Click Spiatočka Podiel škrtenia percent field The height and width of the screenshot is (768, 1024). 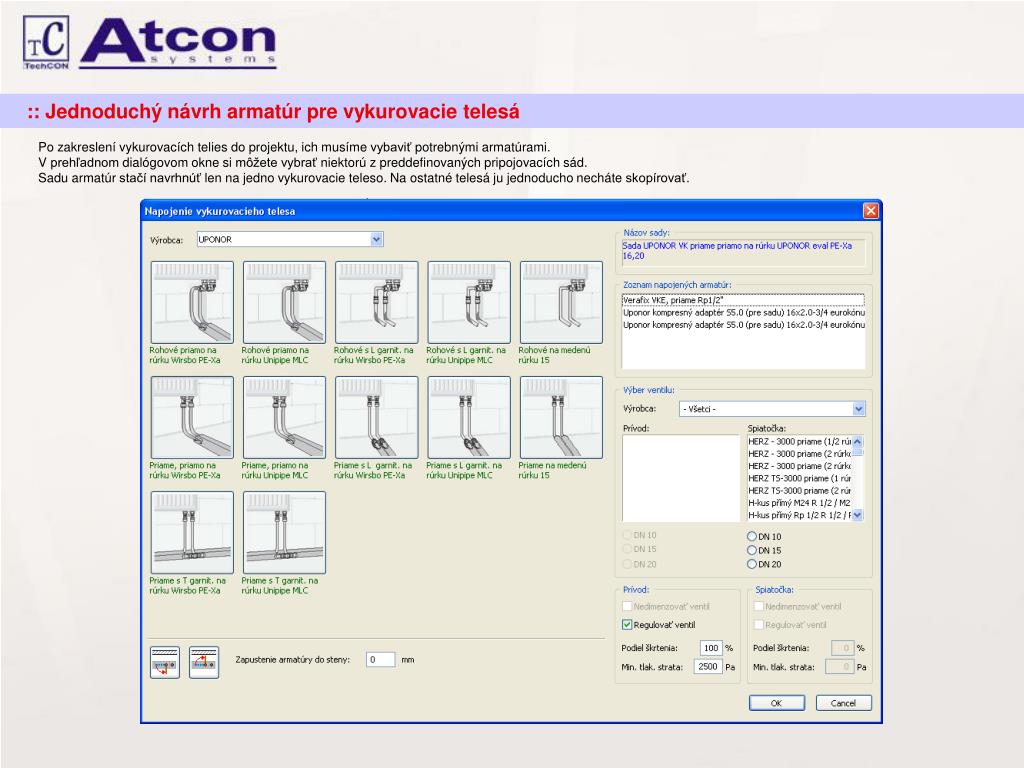click(x=842, y=648)
